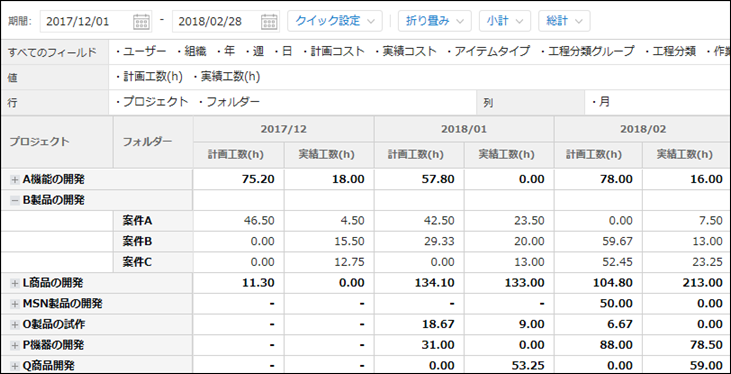This screenshot has width=731, height=374.
Task: Open the end date calendar icon
Action: click(x=269, y=21)
